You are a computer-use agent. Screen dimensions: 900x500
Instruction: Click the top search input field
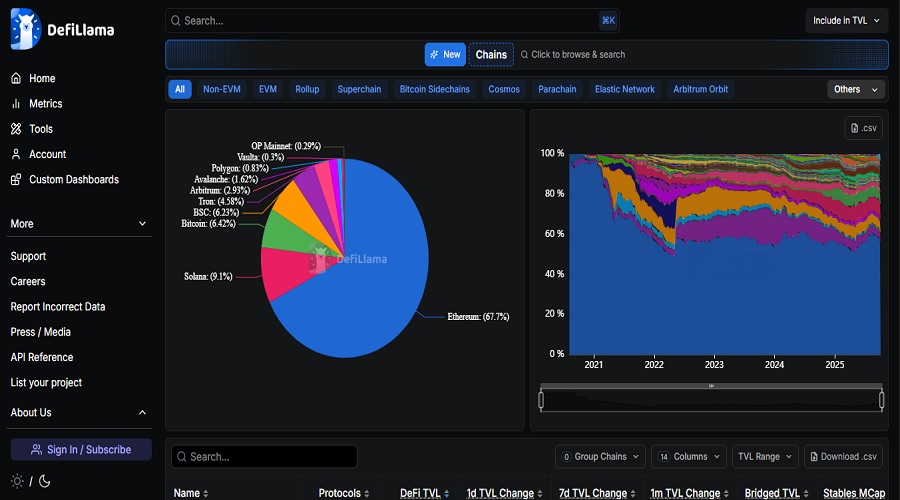pos(380,21)
